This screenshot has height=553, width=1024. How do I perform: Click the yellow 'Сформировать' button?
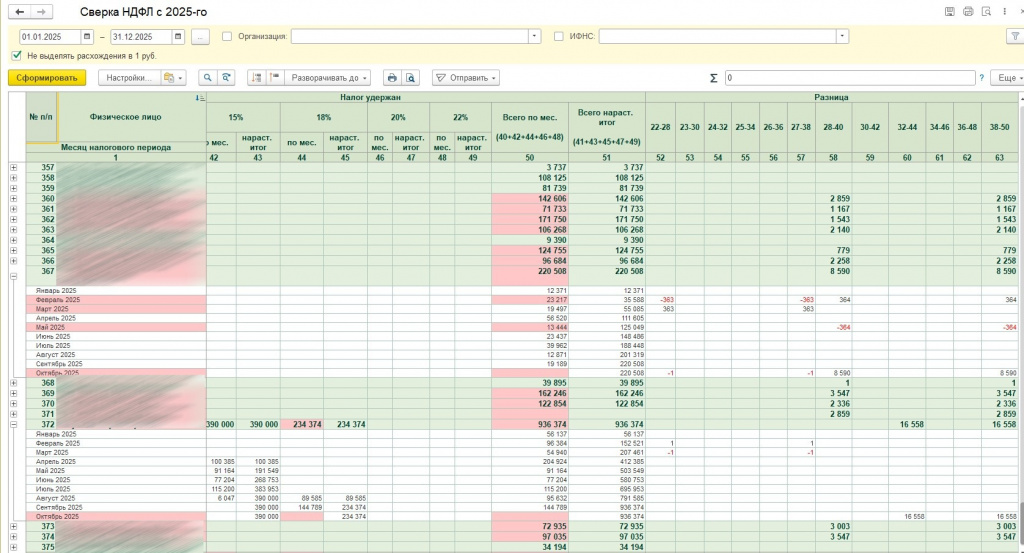point(46,77)
